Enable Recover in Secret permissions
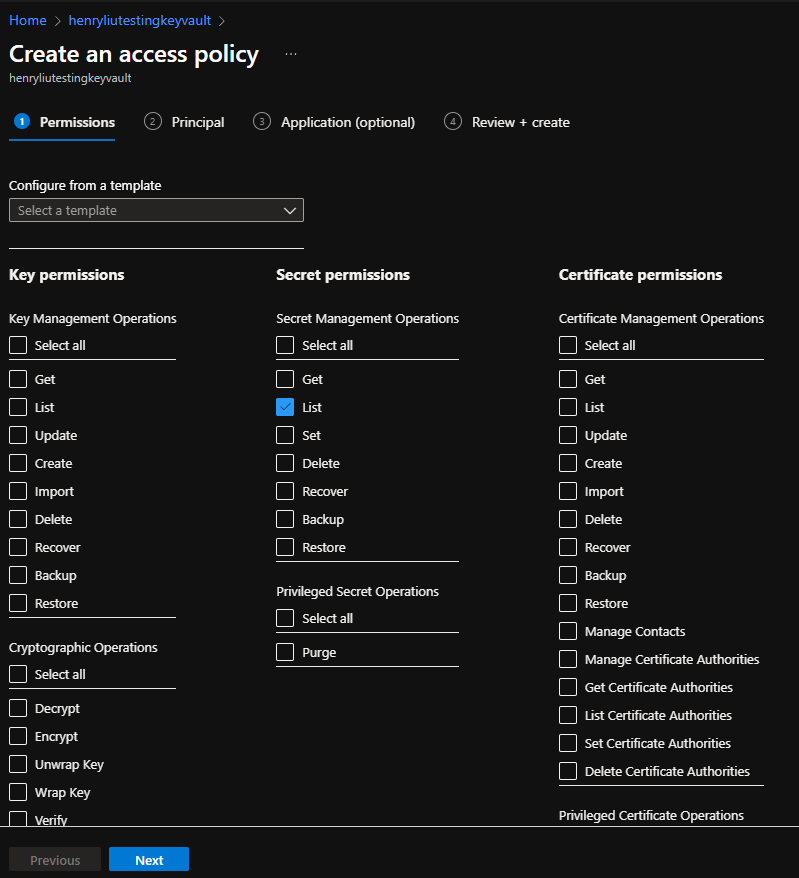 click(x=285, y=491)
